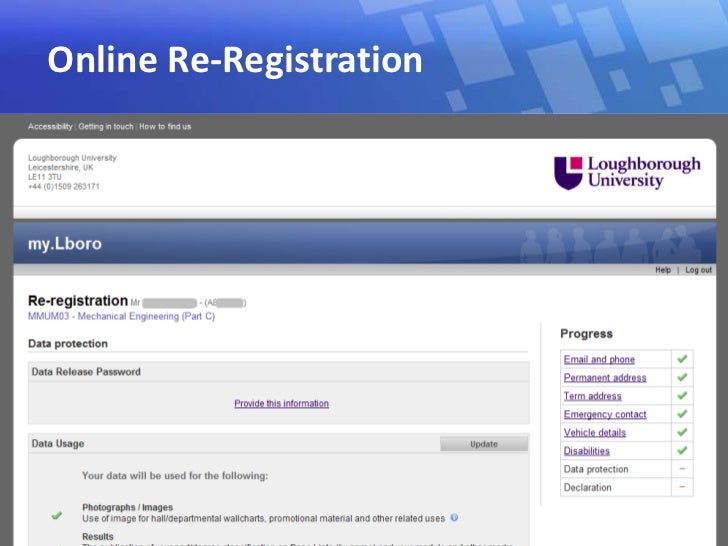Click Log out
Viewport: 728px width, 546px height.
698,270
